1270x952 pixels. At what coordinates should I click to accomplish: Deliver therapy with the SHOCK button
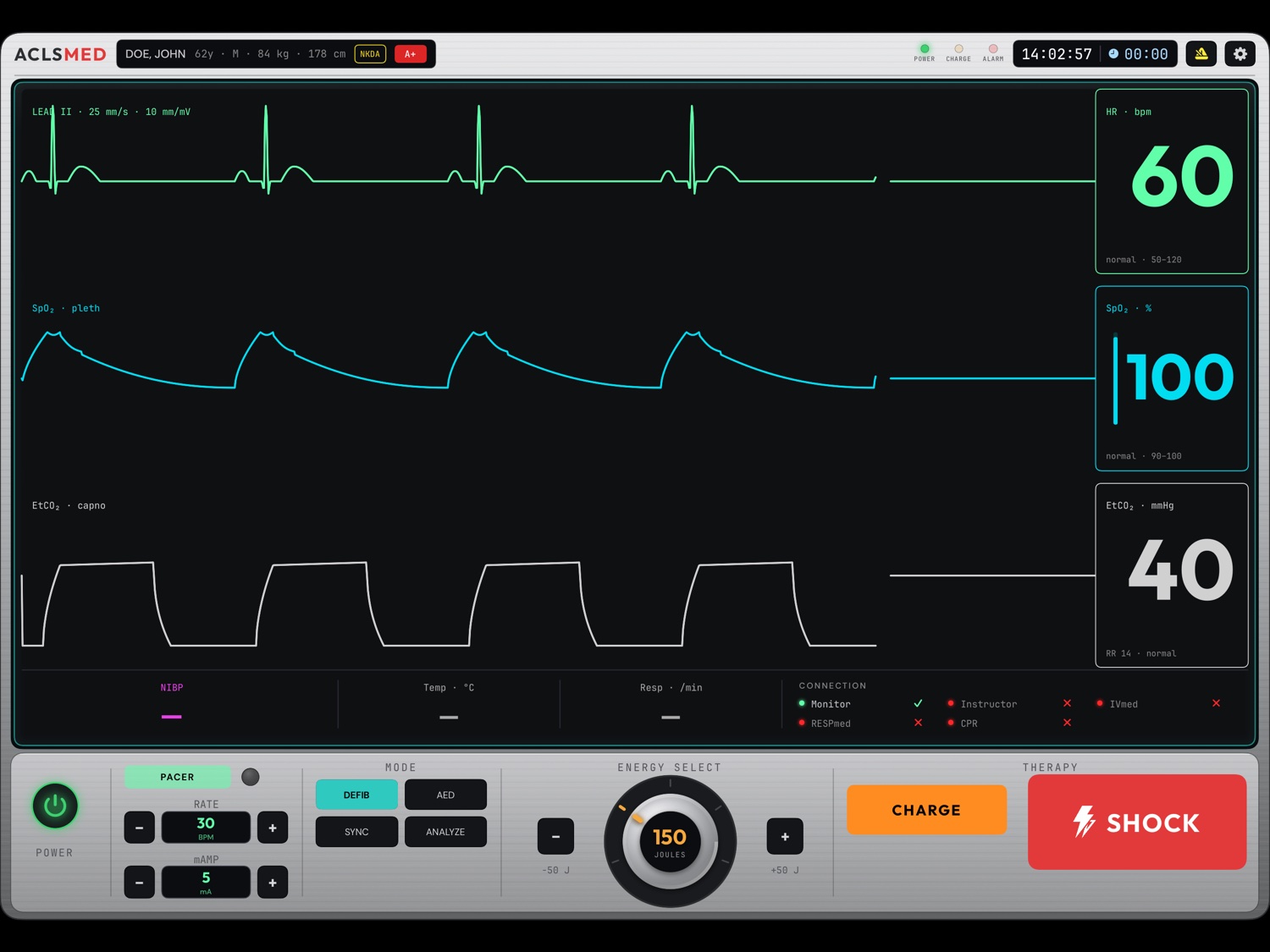point(1137,822)
